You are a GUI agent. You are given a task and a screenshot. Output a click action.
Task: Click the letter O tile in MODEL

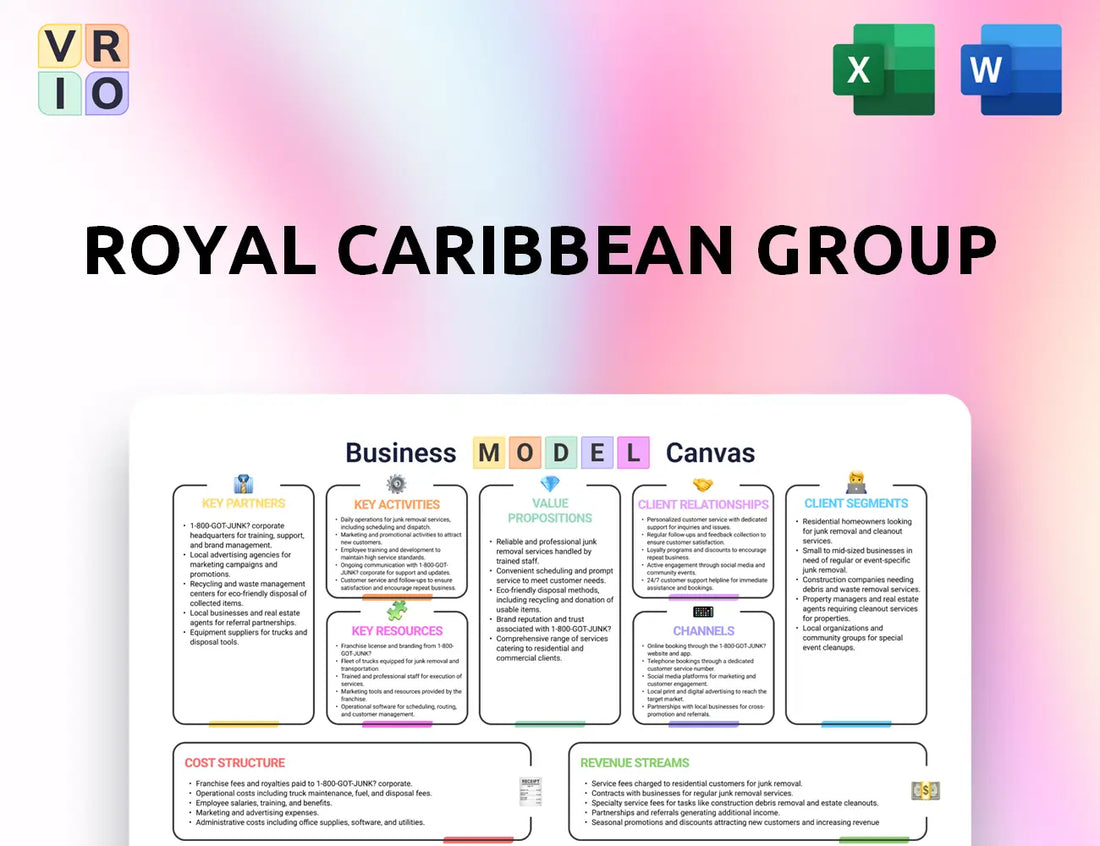click(525, 453)
